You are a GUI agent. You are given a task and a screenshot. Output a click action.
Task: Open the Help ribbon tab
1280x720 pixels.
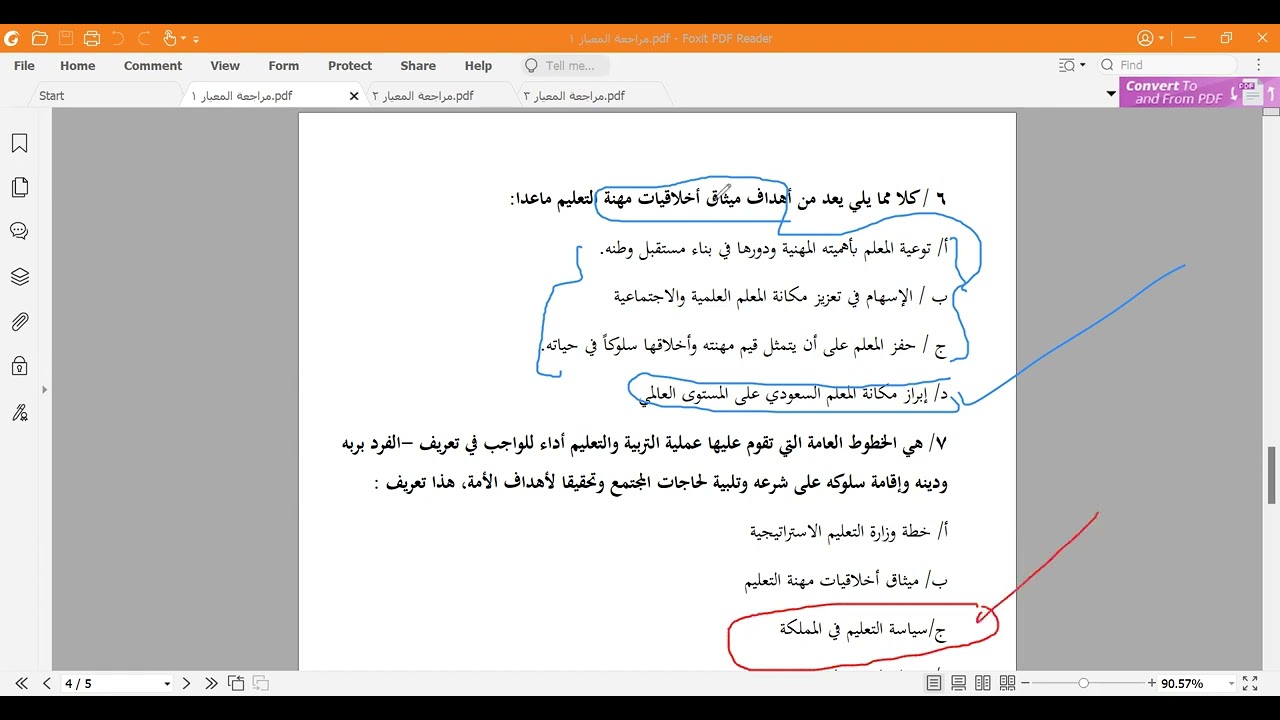(478, 66)
